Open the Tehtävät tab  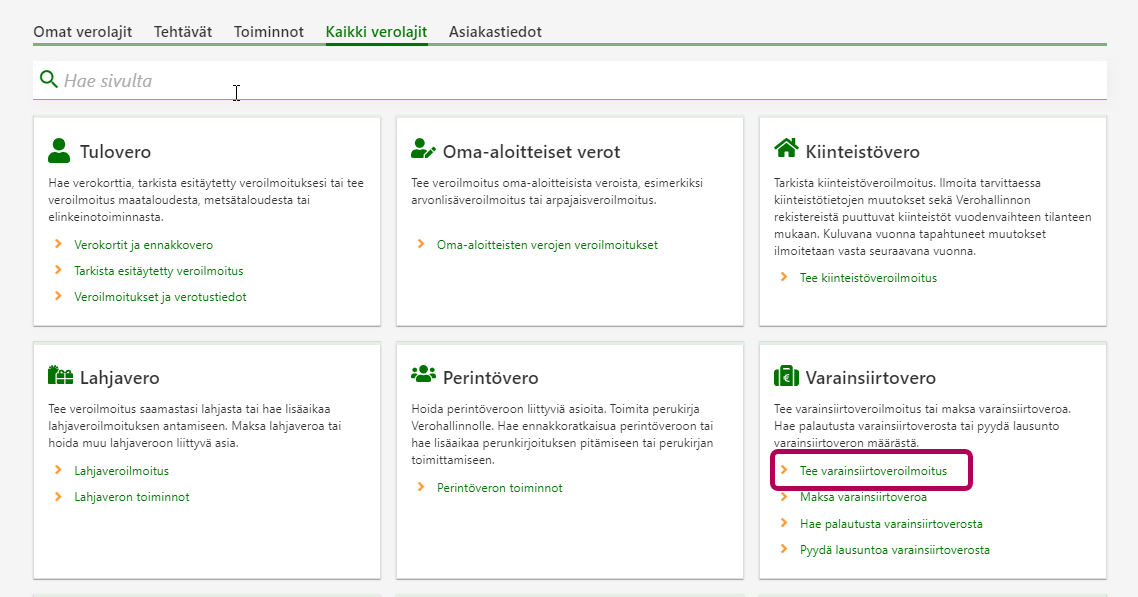coord(183,32)
